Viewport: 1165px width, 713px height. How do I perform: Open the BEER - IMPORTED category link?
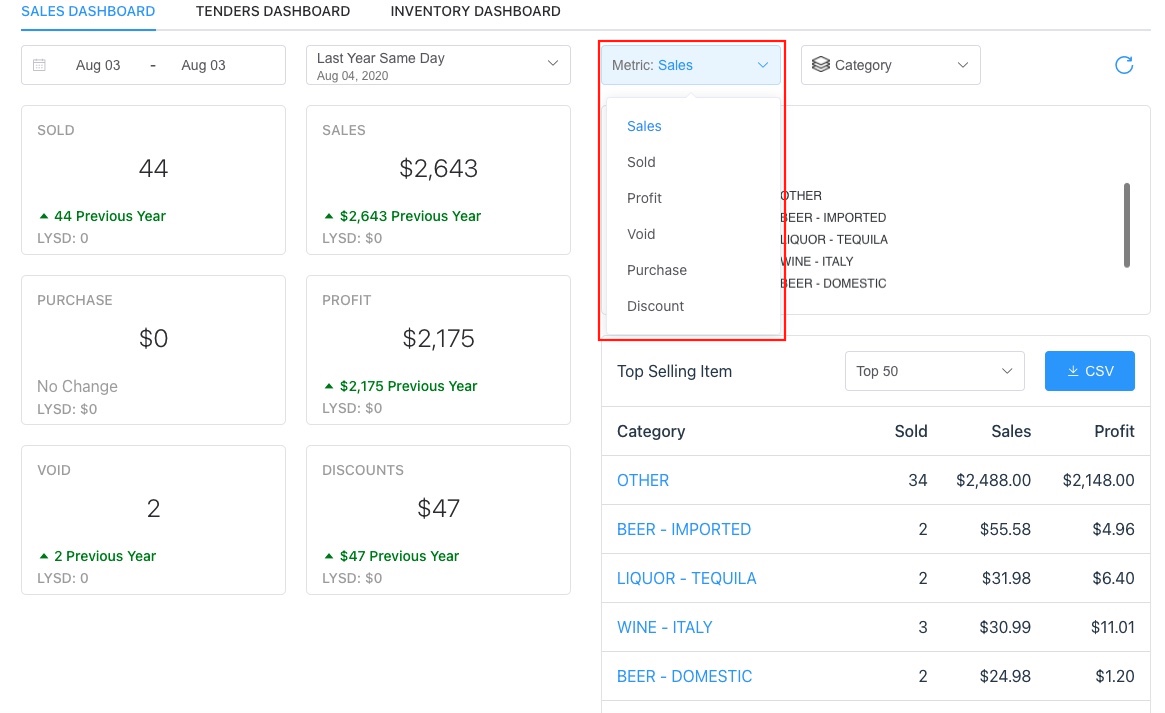coord(683,529)
